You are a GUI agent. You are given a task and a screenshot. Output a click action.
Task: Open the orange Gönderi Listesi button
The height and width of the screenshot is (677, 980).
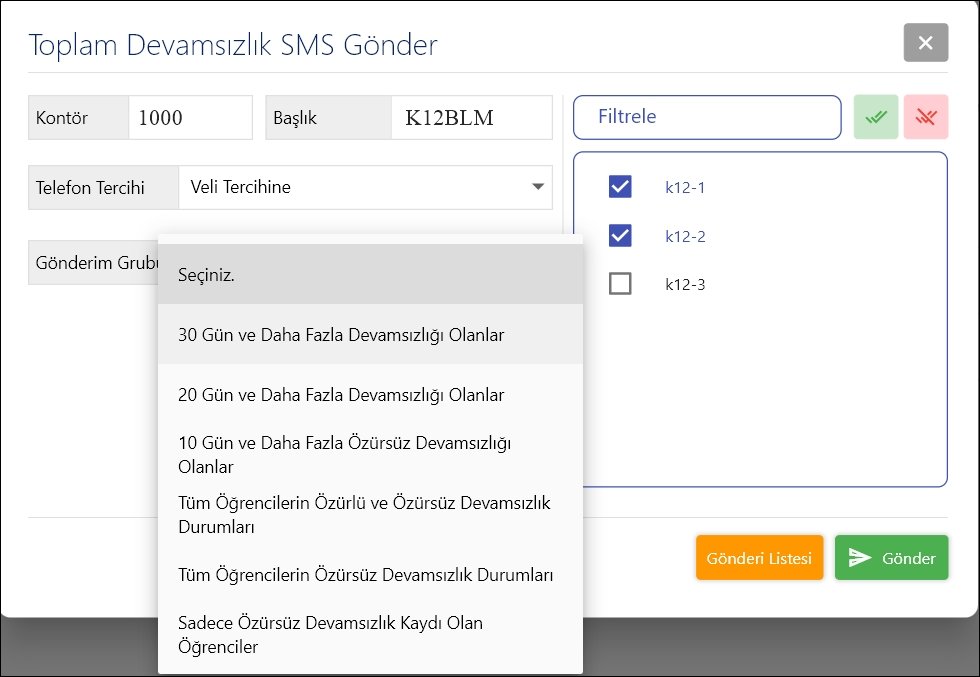pyautogui.click(x=759, y=558)
